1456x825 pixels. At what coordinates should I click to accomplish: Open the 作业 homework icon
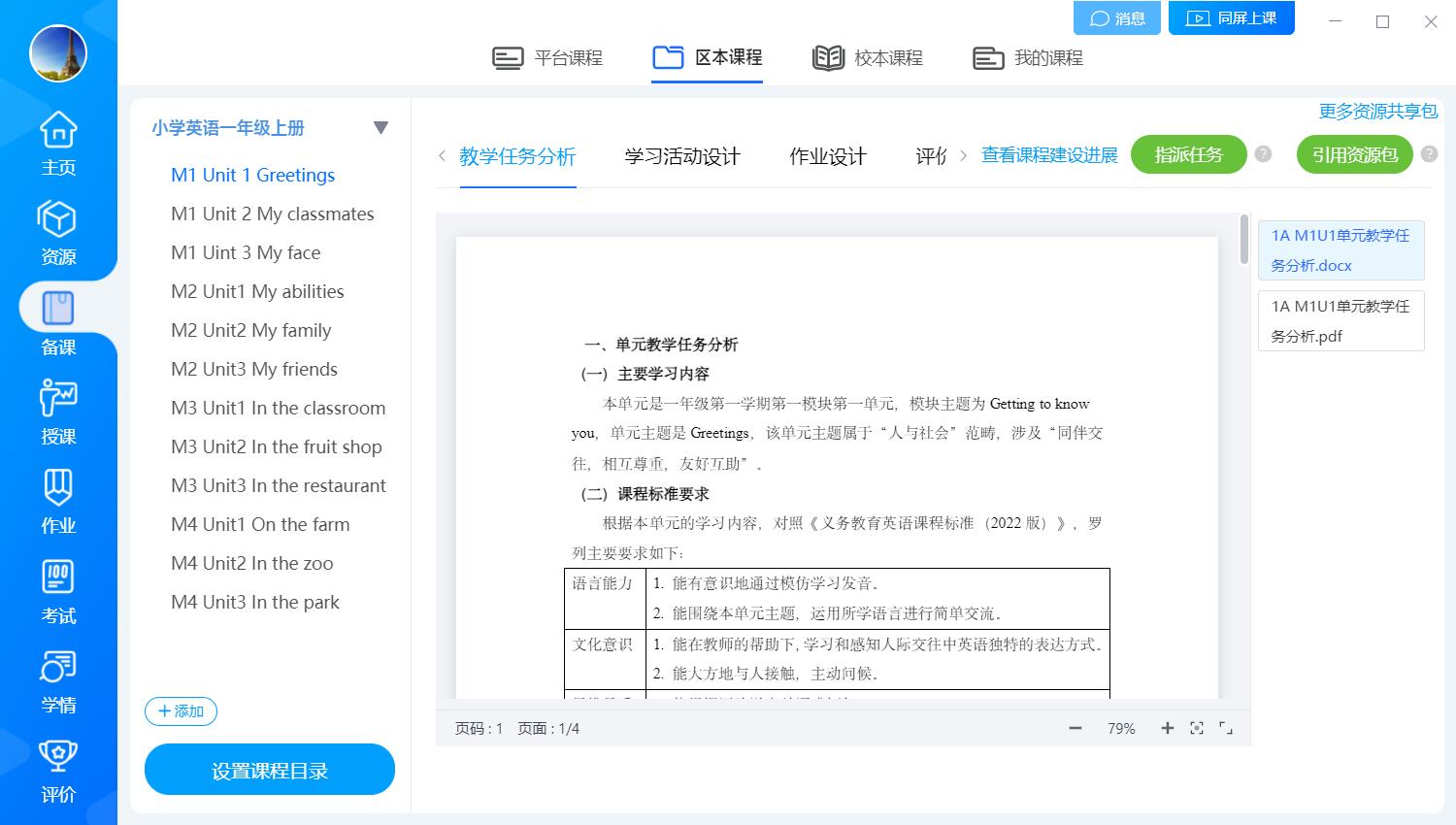(x=58, y=501)
